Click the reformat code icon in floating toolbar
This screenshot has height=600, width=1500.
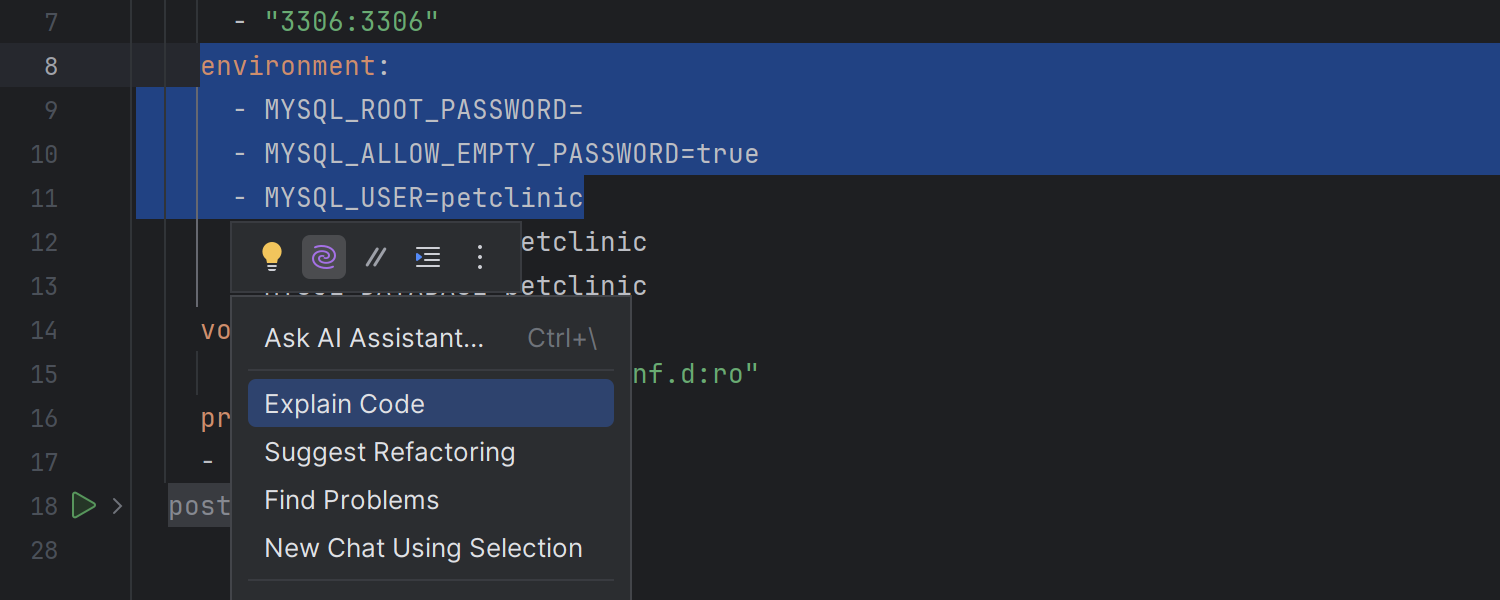pos(428,257)
